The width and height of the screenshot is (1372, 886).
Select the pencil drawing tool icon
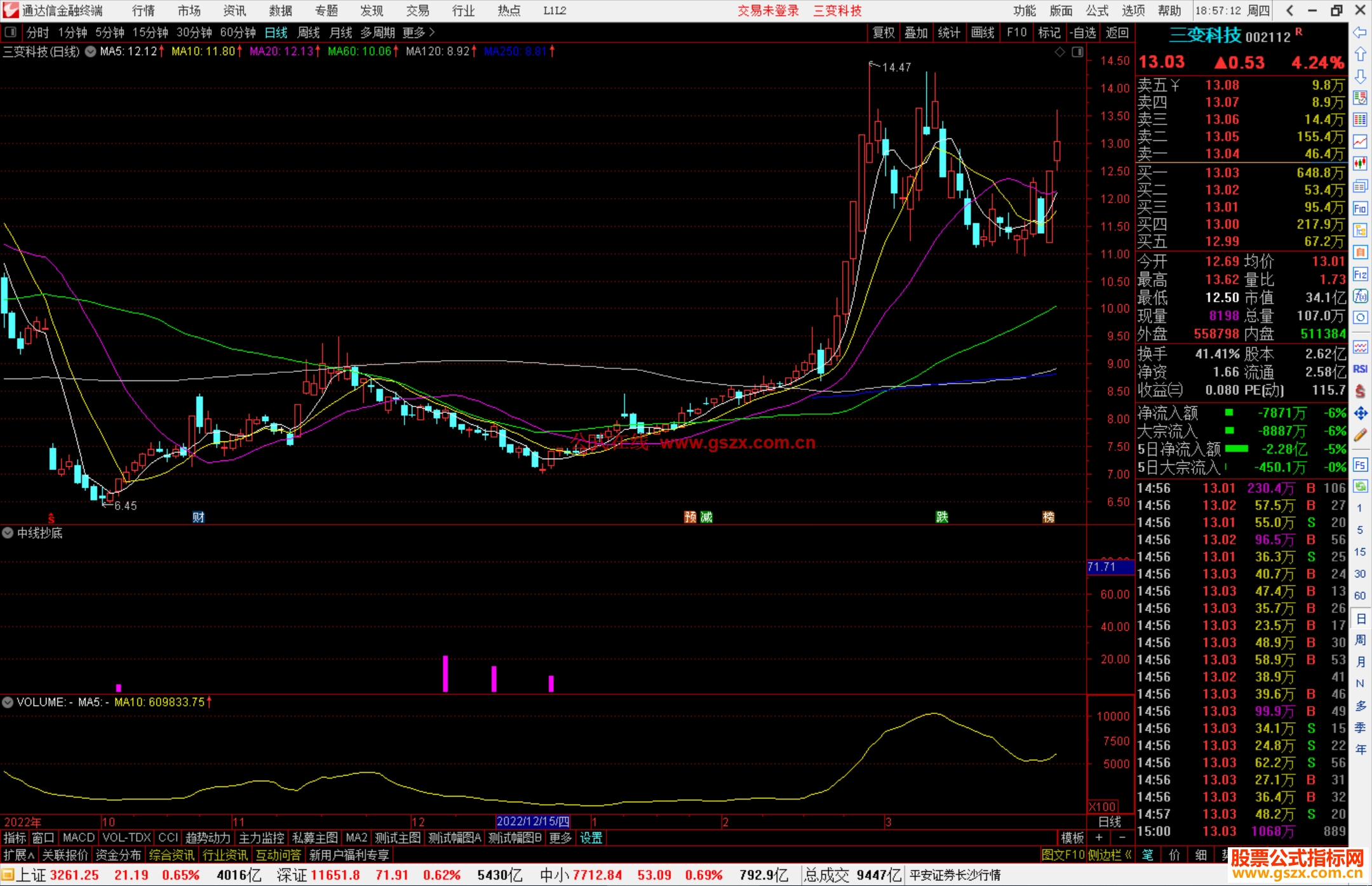[x=1360, y=436]
